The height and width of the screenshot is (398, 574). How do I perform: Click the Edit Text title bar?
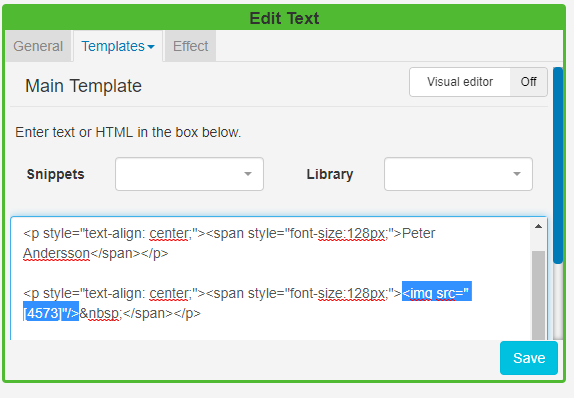coord(284,18)
